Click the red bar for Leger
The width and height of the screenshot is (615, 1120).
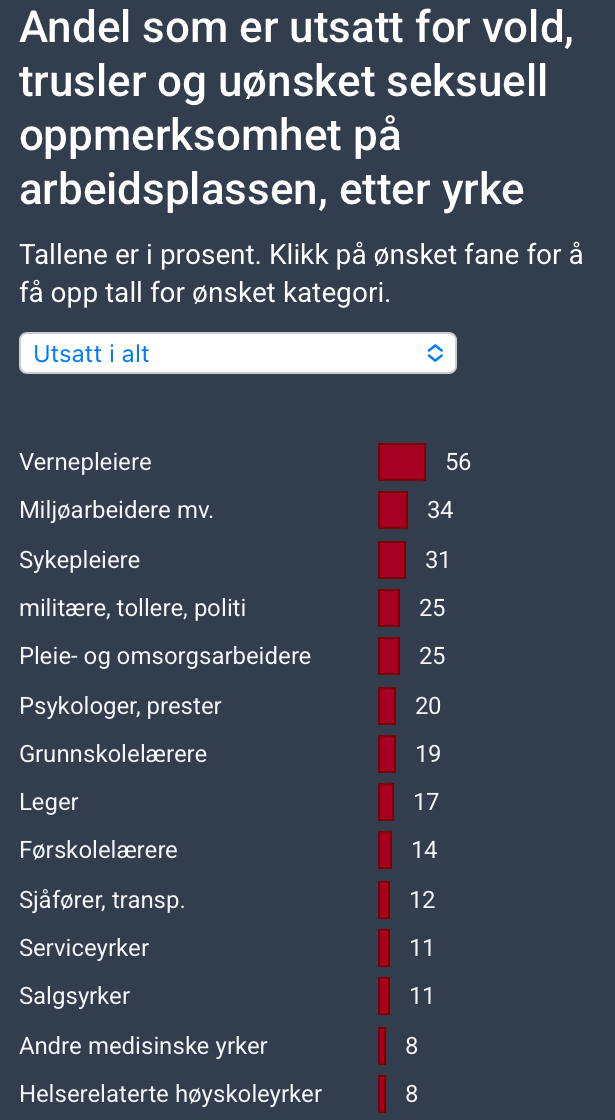click(386, 802)
